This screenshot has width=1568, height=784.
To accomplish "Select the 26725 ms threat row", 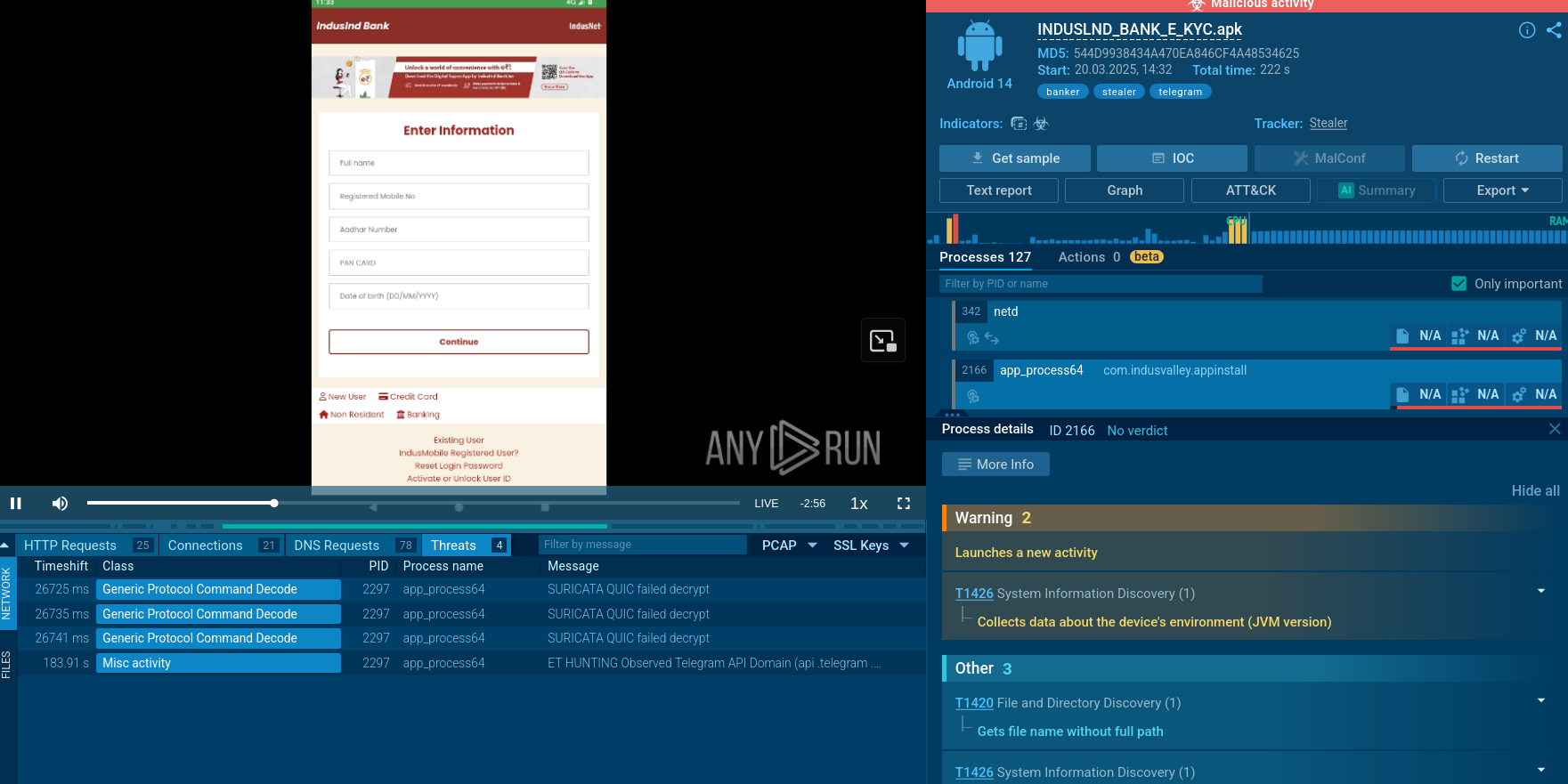I will click(x=471, y=589).
